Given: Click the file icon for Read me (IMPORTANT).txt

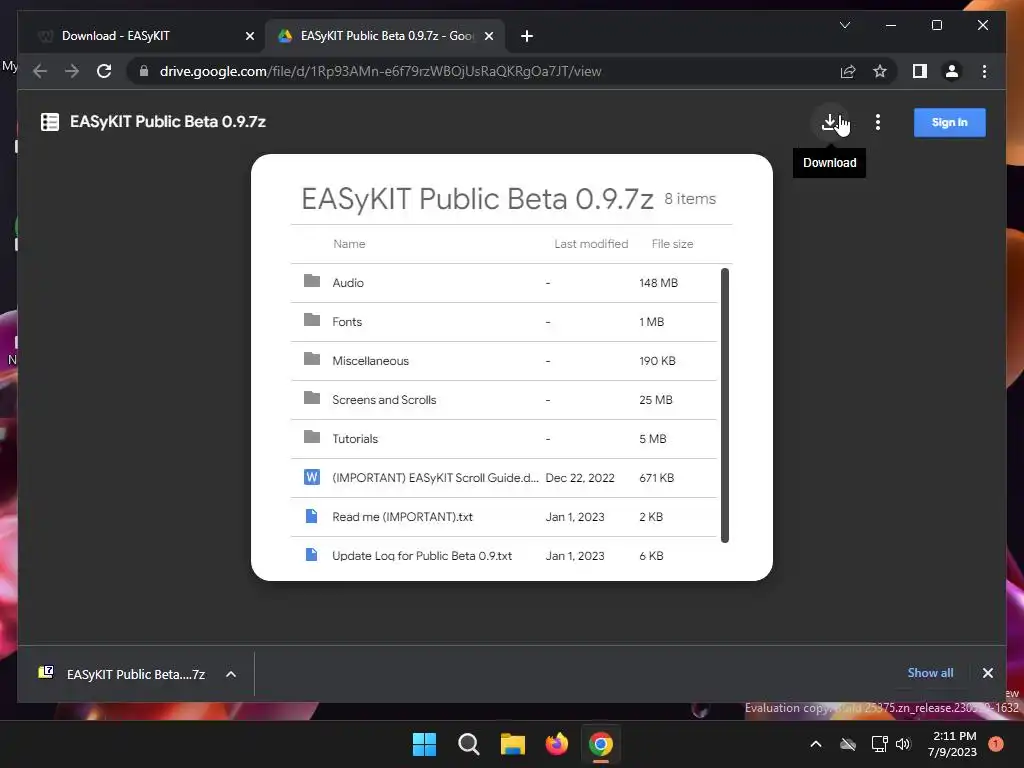Looking at the screenshot, I should coord(312,517).
